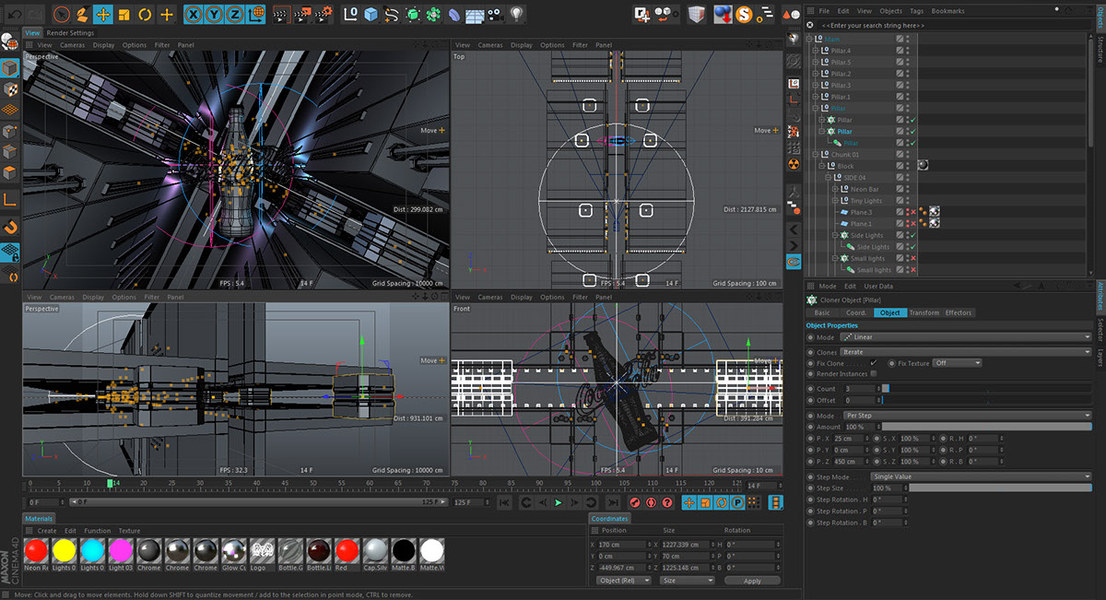The image size is (1106, 600).
Task: Click the light bulb Light object icon
Action: 516,14
